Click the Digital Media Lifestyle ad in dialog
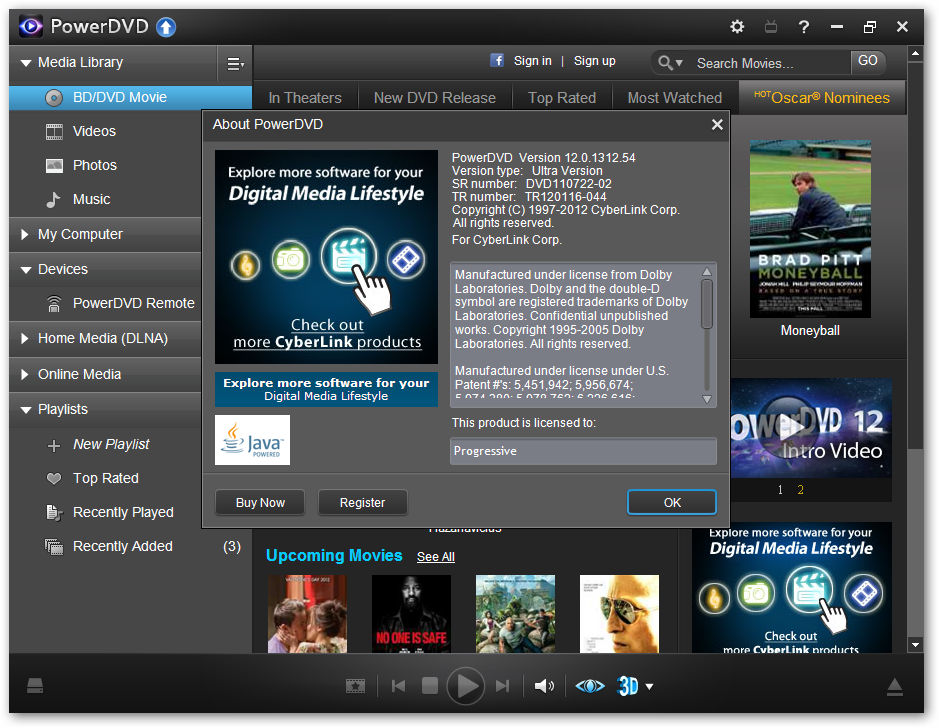This screenshot has width=939, height=728. pos(326,257)
